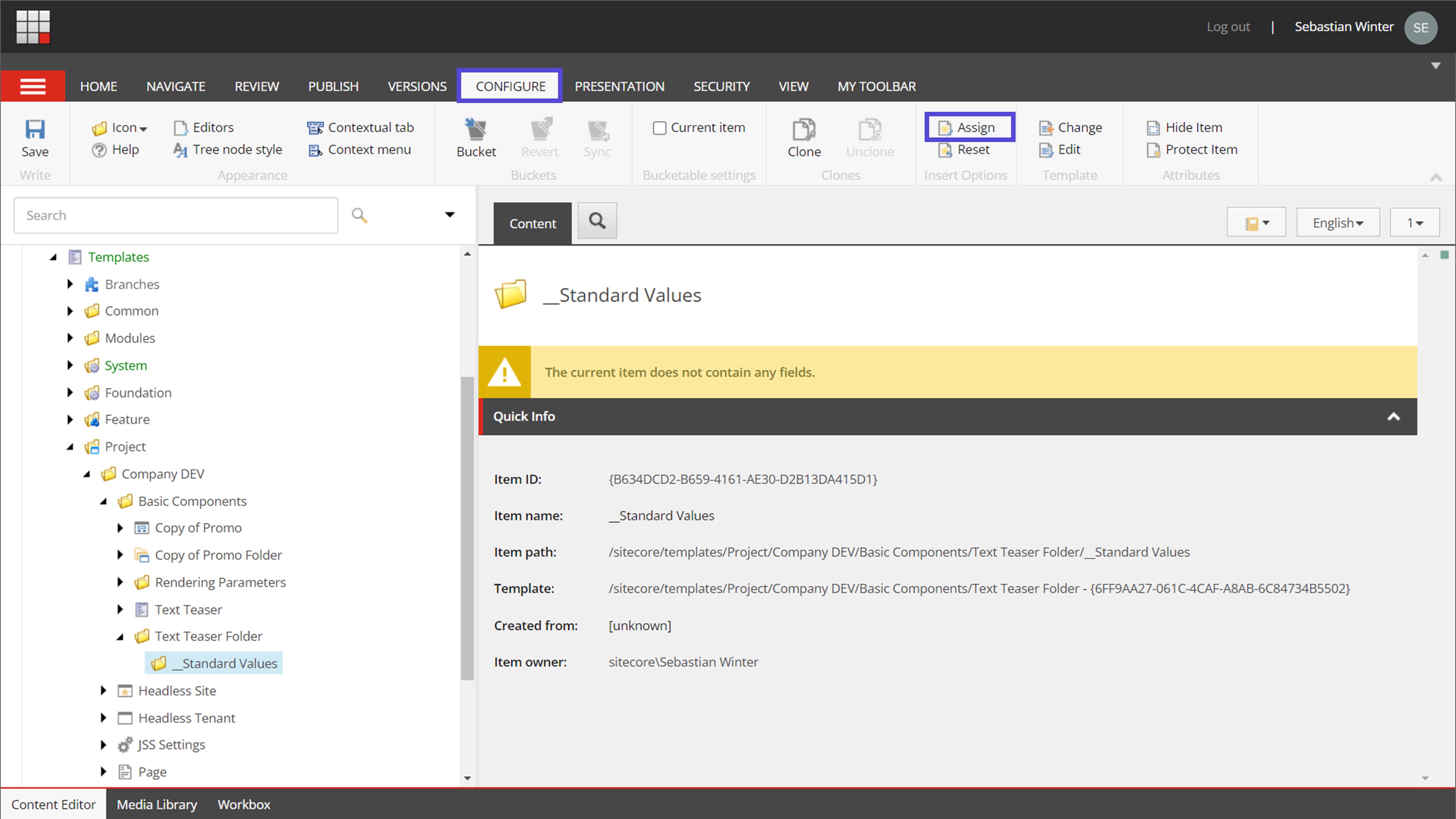Switch to the PRESENTATION ribbon tab
Image resolution: width=1456 pixels, height=819 pixels.
click(x=619, y=86)
